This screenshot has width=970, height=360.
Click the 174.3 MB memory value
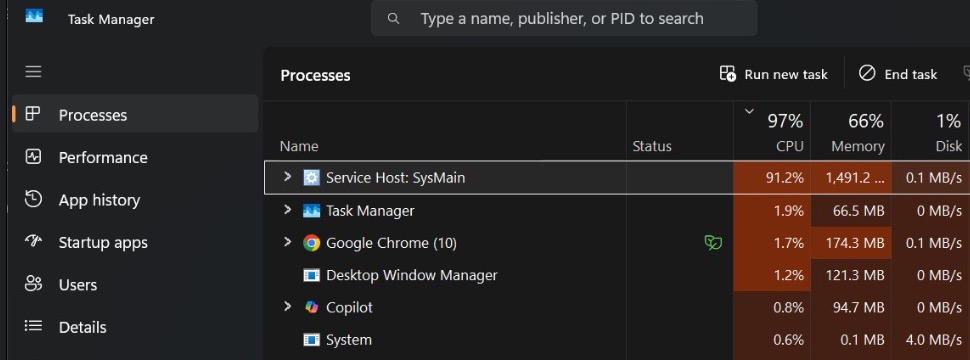click(x=854, y=243)
